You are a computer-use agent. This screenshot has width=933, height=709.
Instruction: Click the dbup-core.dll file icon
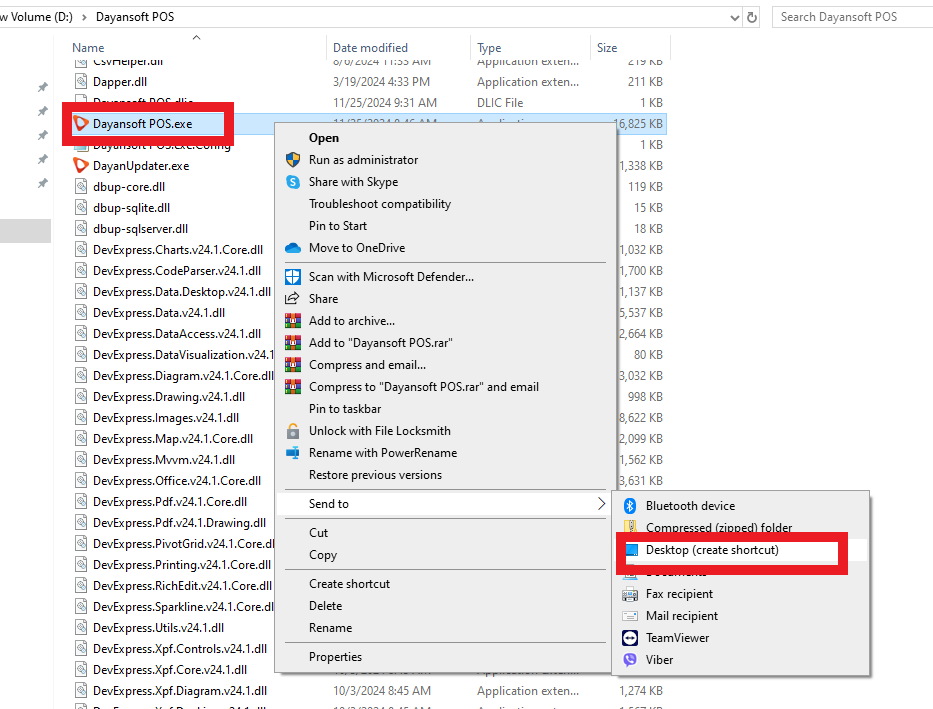(81, 187)
